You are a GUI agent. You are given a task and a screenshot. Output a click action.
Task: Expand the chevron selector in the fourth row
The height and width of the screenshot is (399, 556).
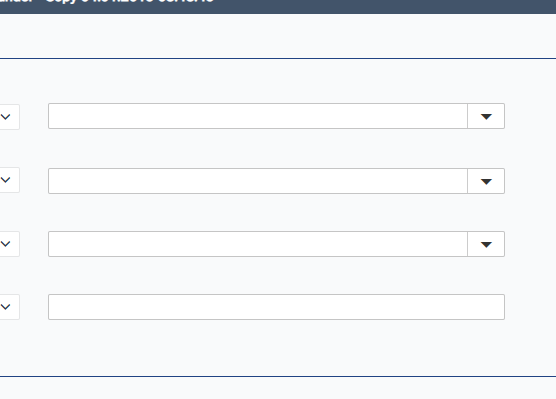click(x=9, y=307)
